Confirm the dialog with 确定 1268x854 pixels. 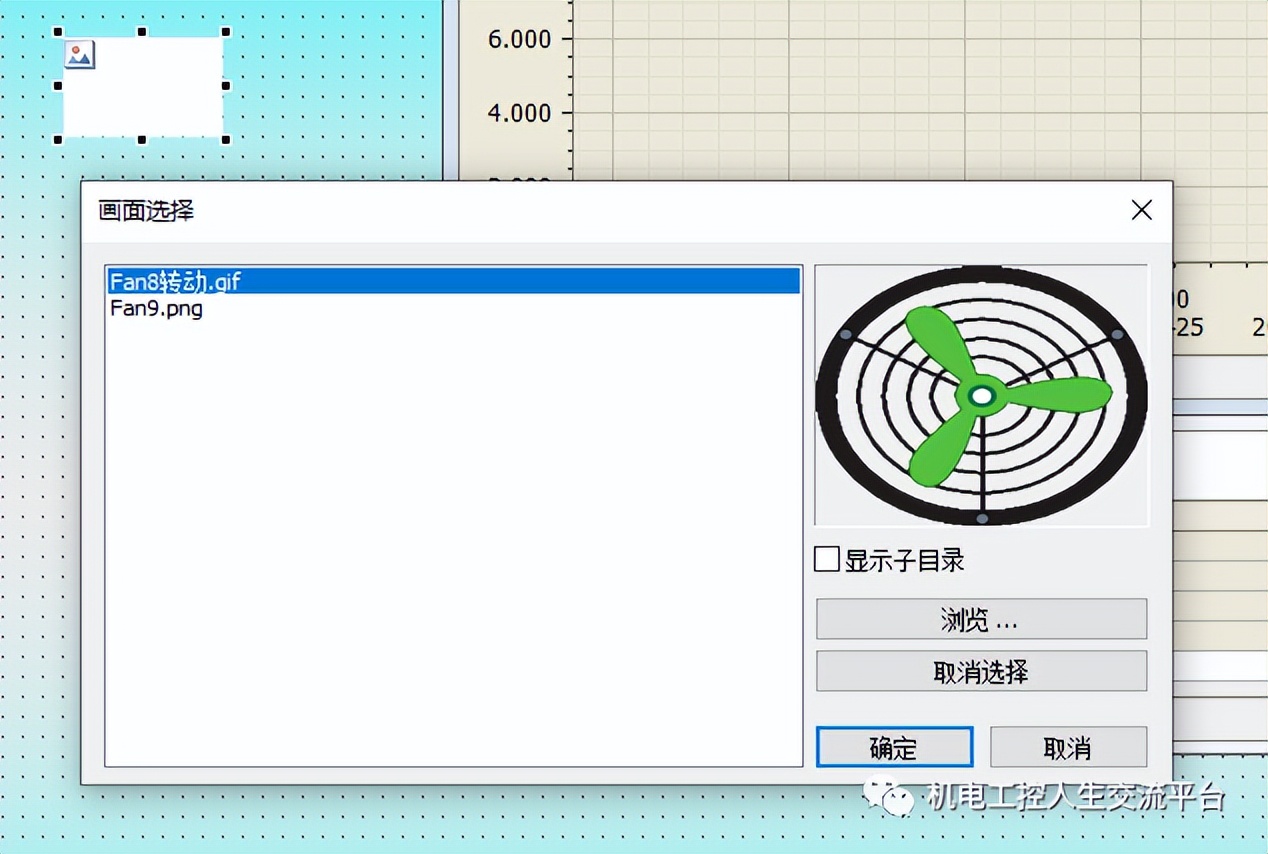[x=893, y=746]
